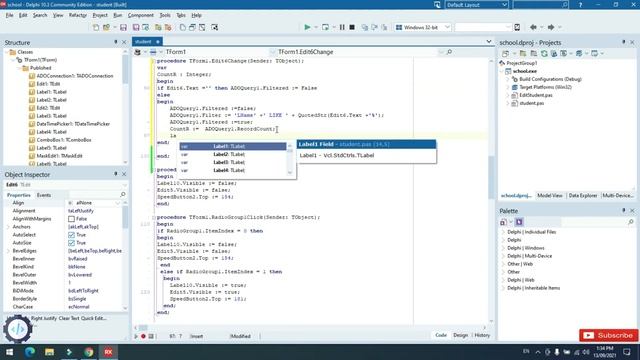Open File Explorer from the taskbar

49,351
